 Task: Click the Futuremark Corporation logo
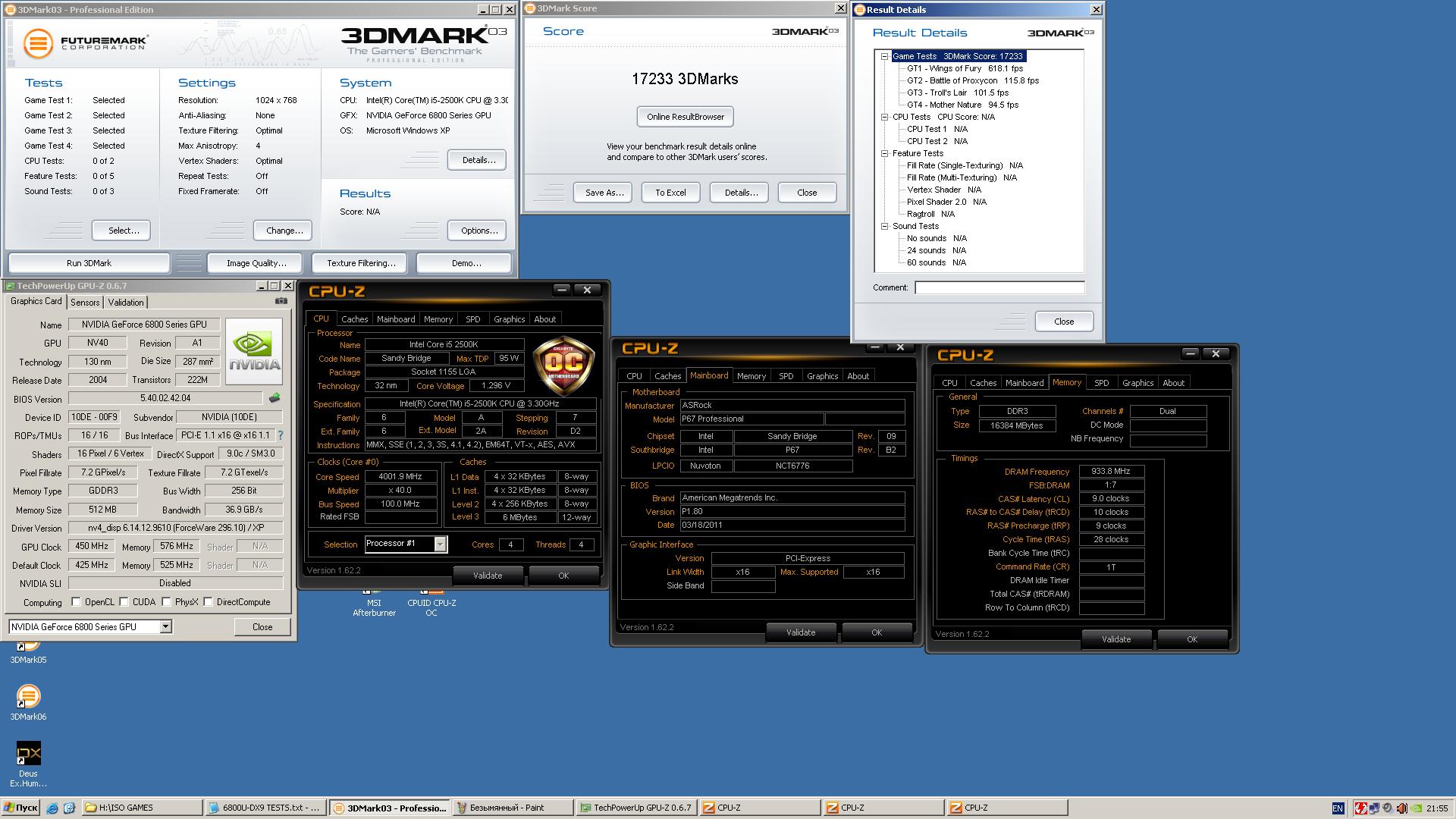(x=85, y=42)
